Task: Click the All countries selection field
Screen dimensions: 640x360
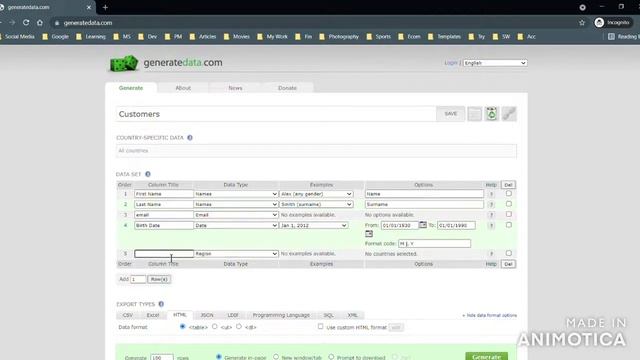Action: pos(316,151)
